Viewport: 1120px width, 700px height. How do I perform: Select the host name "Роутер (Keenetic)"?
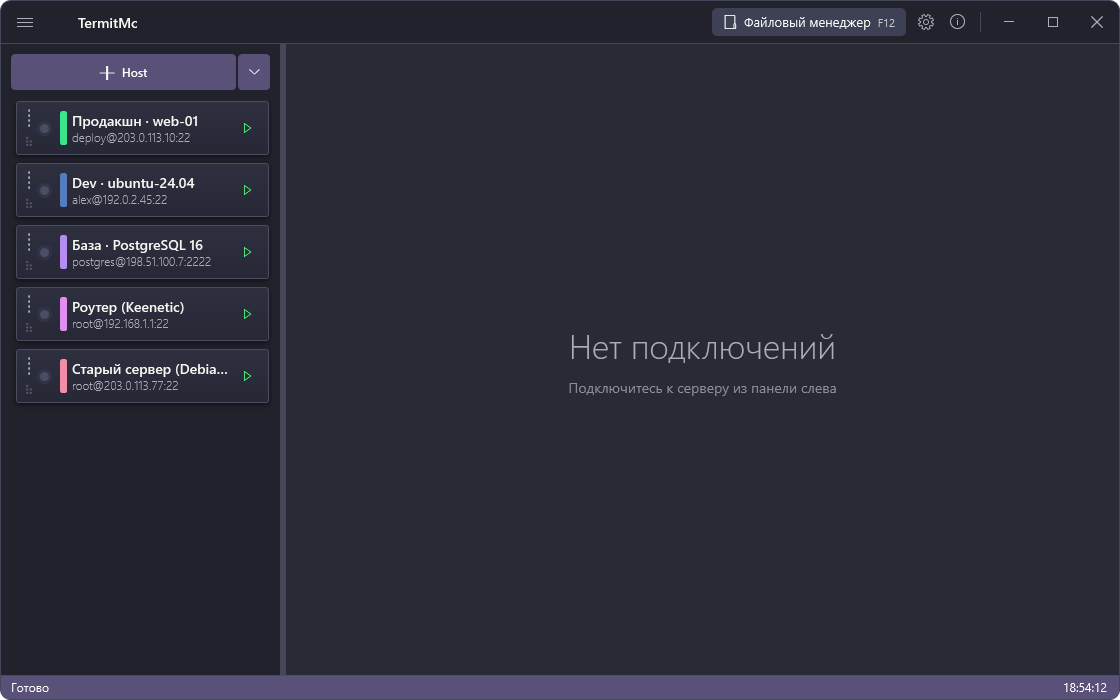tap(129, 307)
